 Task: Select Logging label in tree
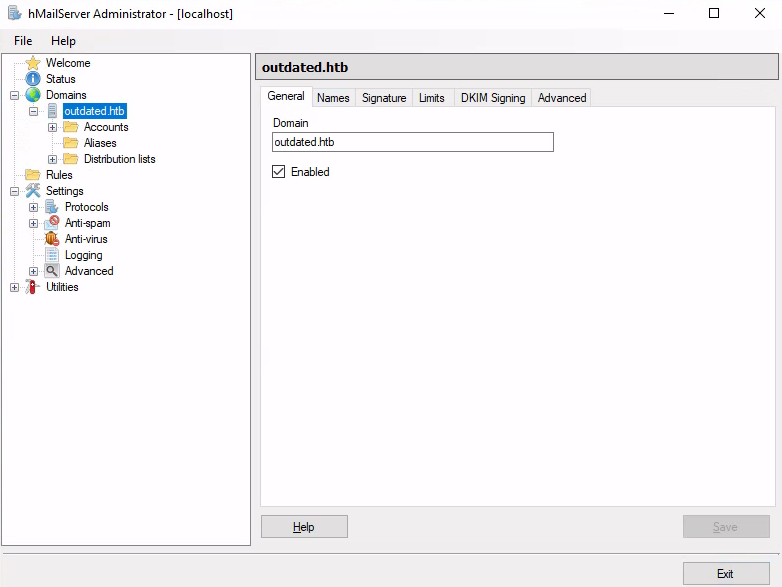coord(84,255)
